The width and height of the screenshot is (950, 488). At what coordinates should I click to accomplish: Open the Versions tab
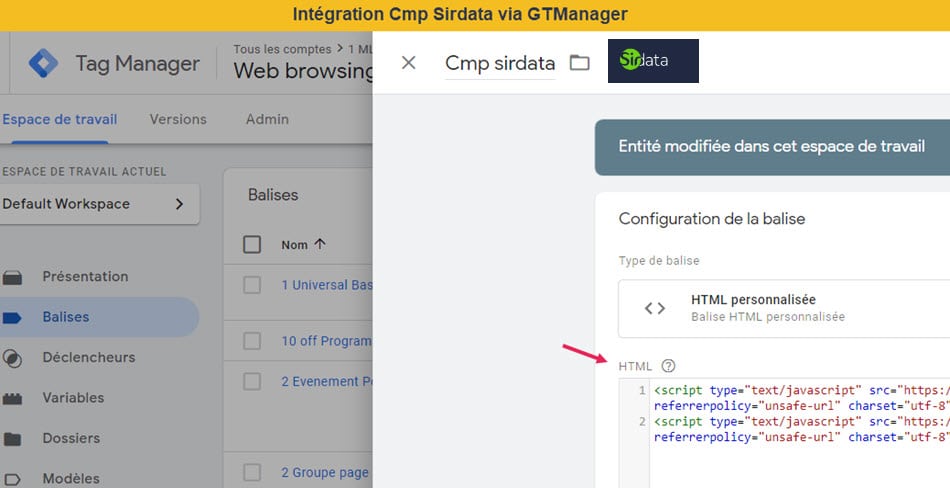(178, 119)
